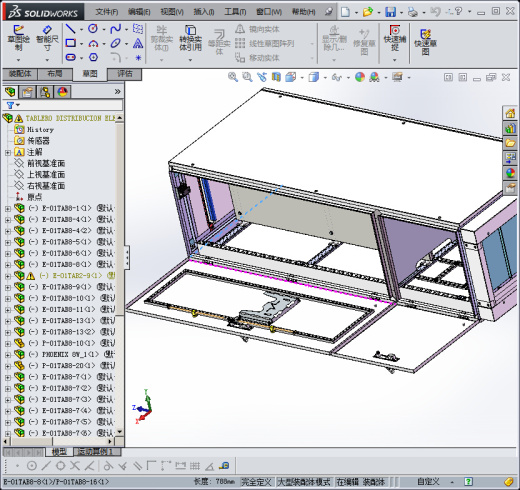The width and height of the screenshot is (520, 490).
Task: Click the Zoom to Fit icon
Action: coord(233,77)
